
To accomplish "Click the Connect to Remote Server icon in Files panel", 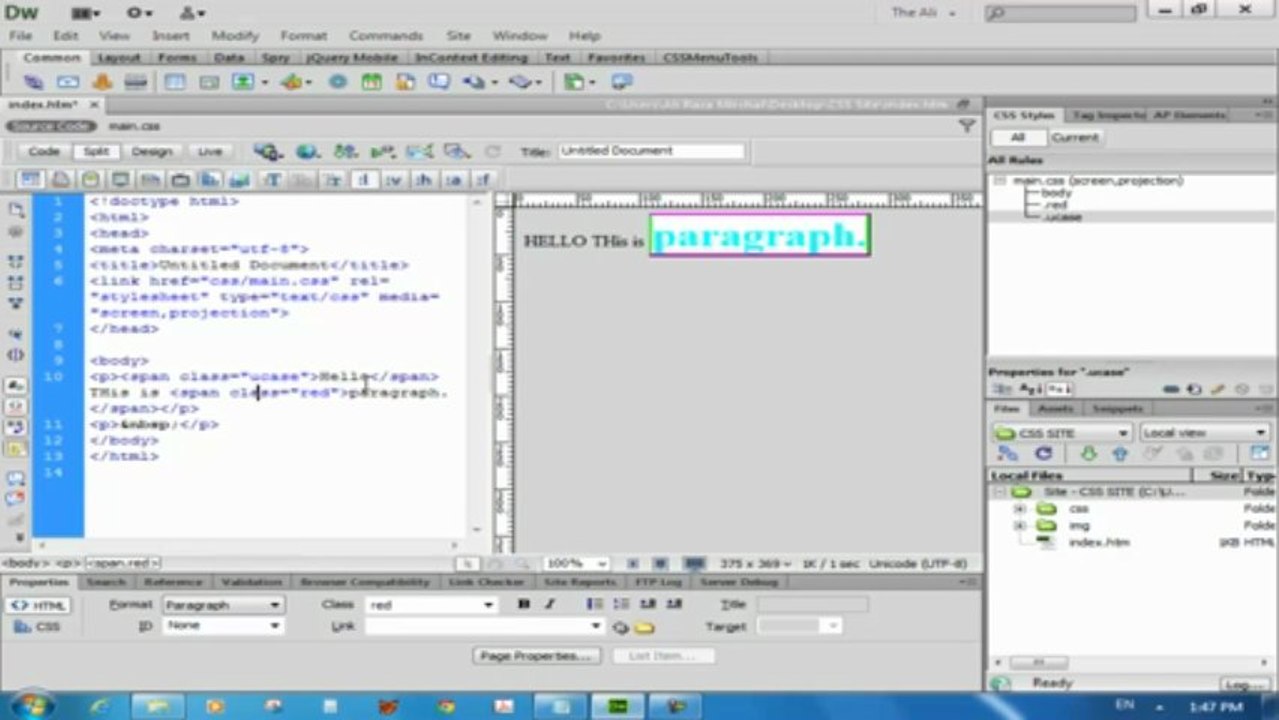I will (x=1008, y=454).
